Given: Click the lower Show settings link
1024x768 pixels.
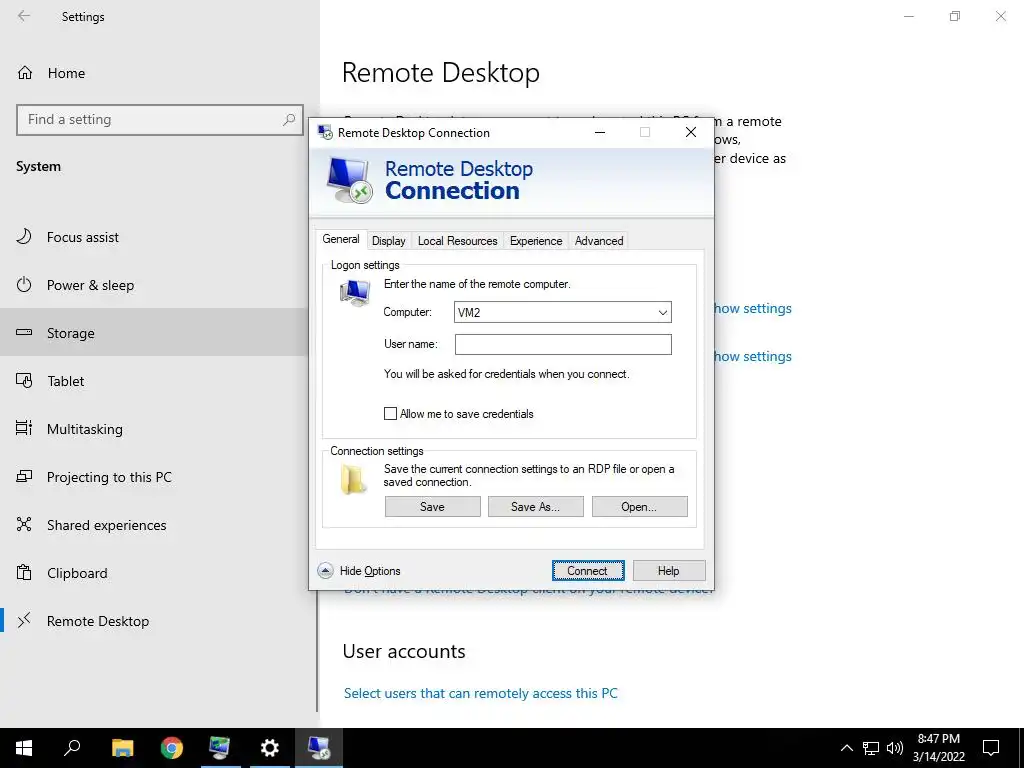Looking at the screenshot, I should point(752,357).
